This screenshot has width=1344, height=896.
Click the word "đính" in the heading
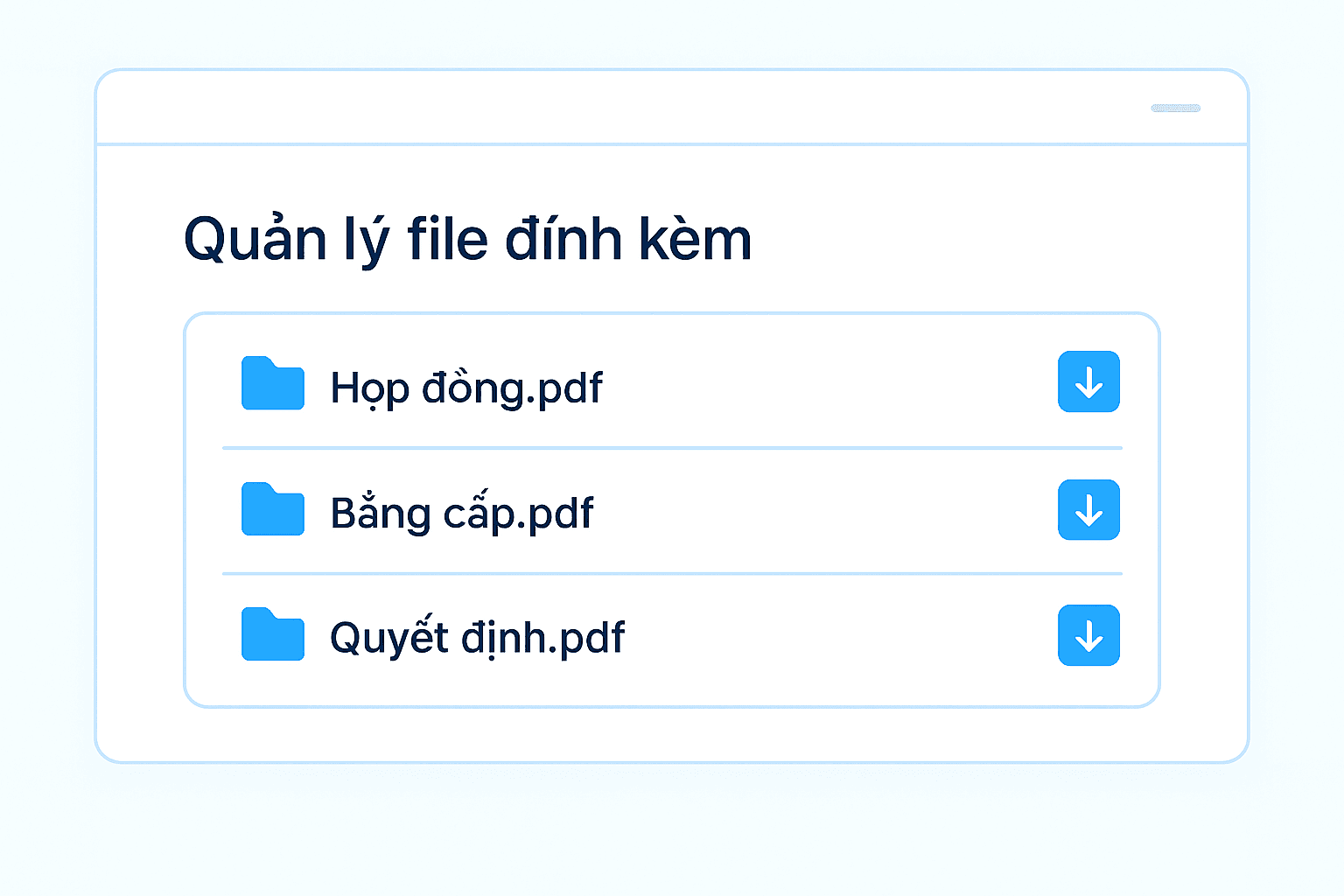(563, 239)
